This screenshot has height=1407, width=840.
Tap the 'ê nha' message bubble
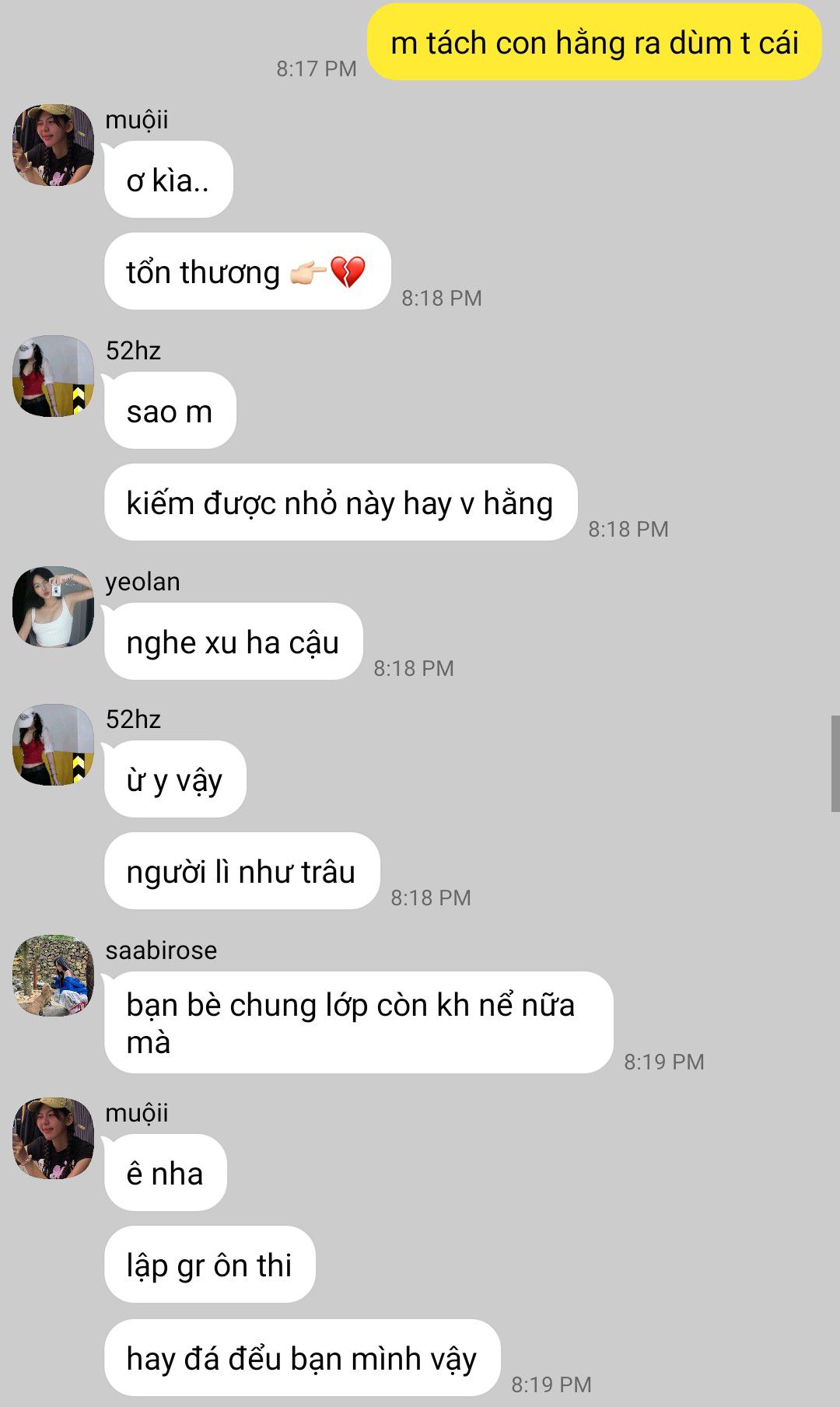tap(166, 1173)
